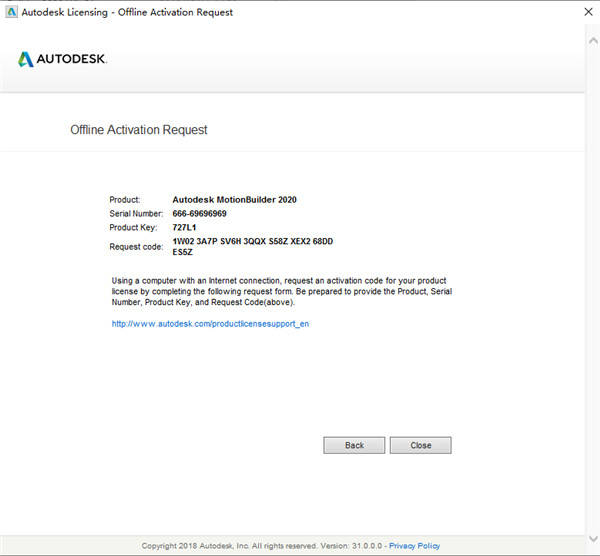Click the Autodesk Licensing title bar icon
The image size is (600, 556).
click(x=11, y=12)
